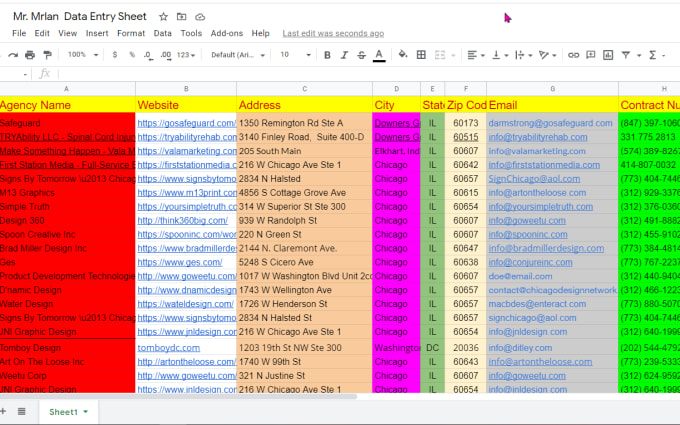Format as currency with the dollar icon
The height and width of the screenshot is (425, 680).
[x=114, y=55]
